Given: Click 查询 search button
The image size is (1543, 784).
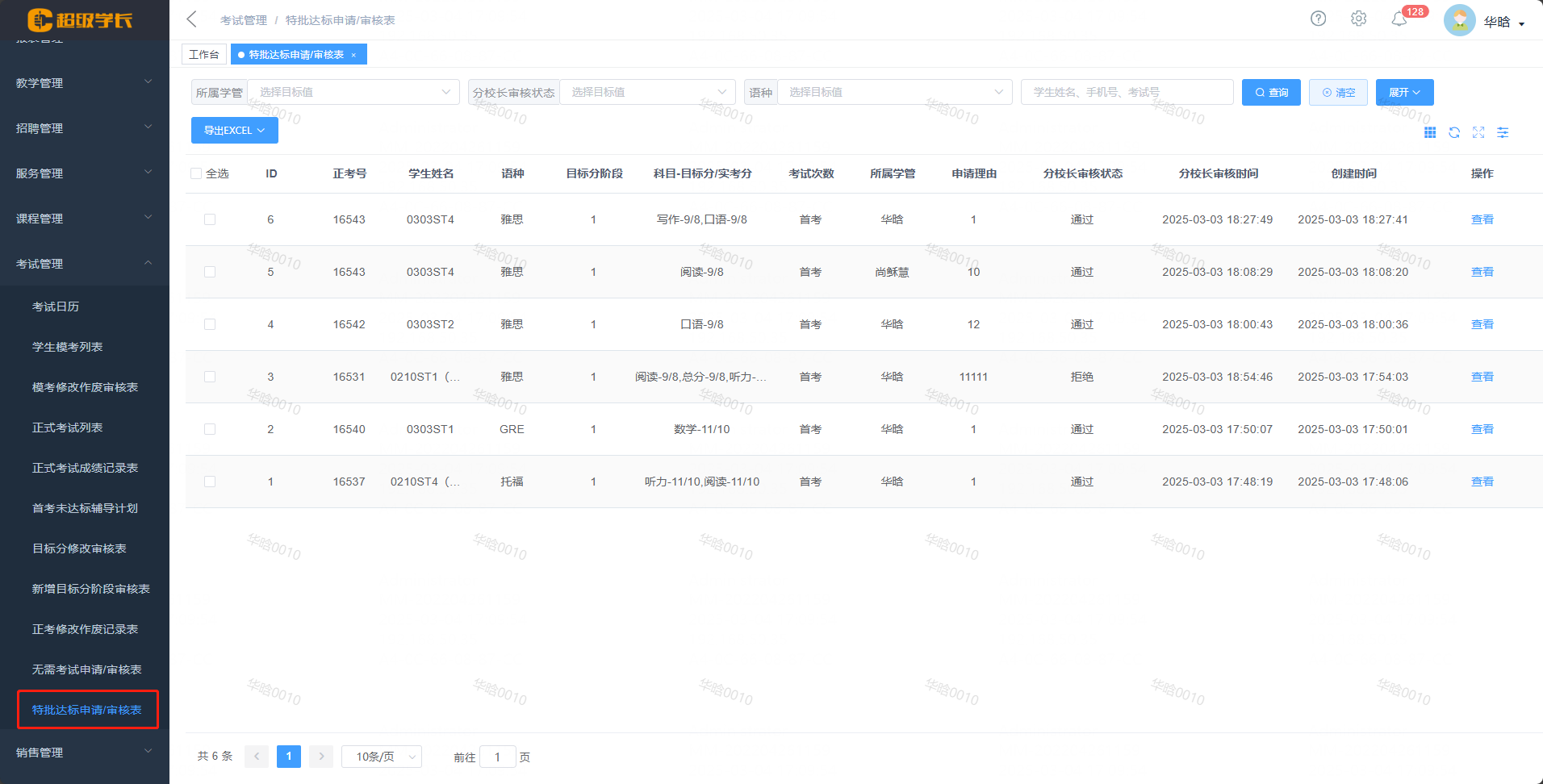Looking at the screenshot, I should (1270, 92).
